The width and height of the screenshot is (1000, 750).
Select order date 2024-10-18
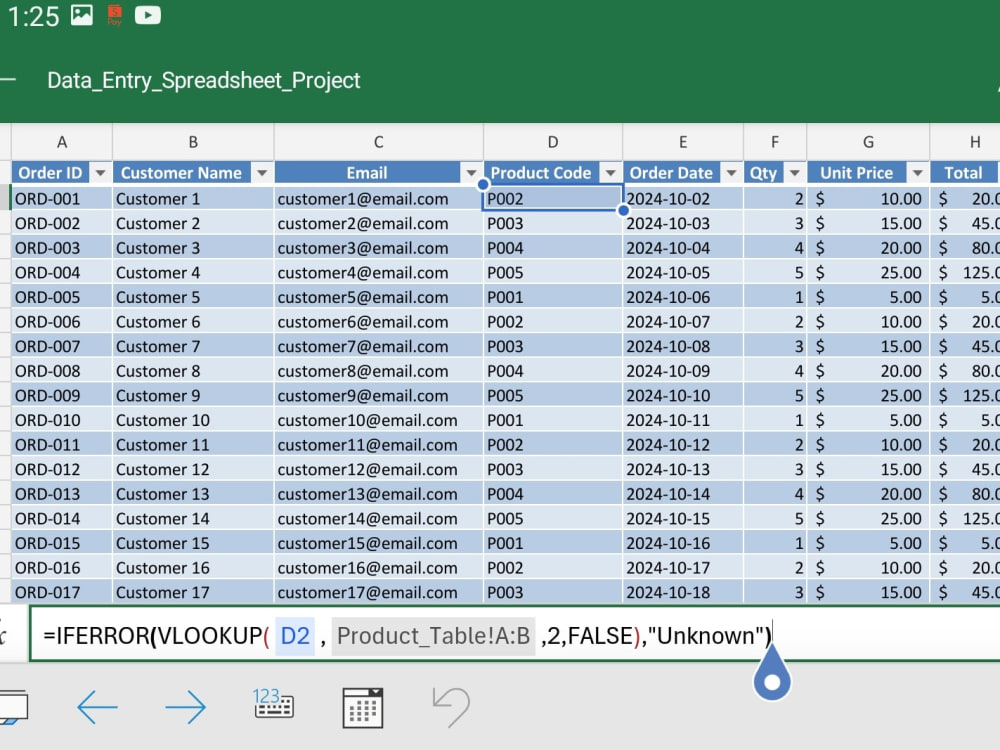pyautogui.click(x=682, y=592)
